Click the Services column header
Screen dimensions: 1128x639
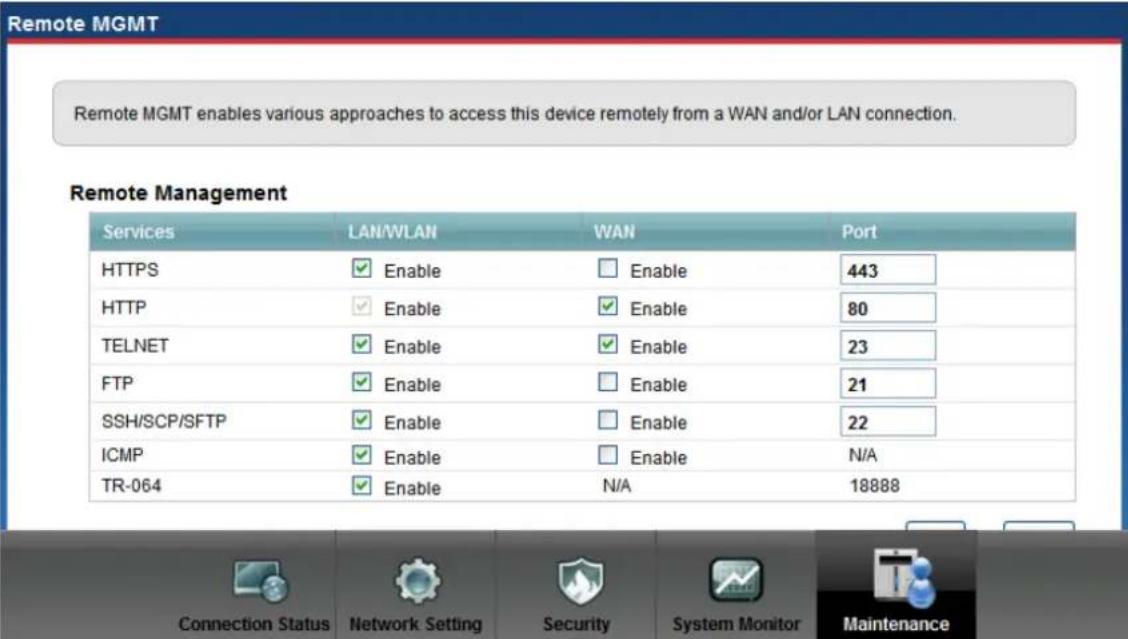tap(138, 232)
